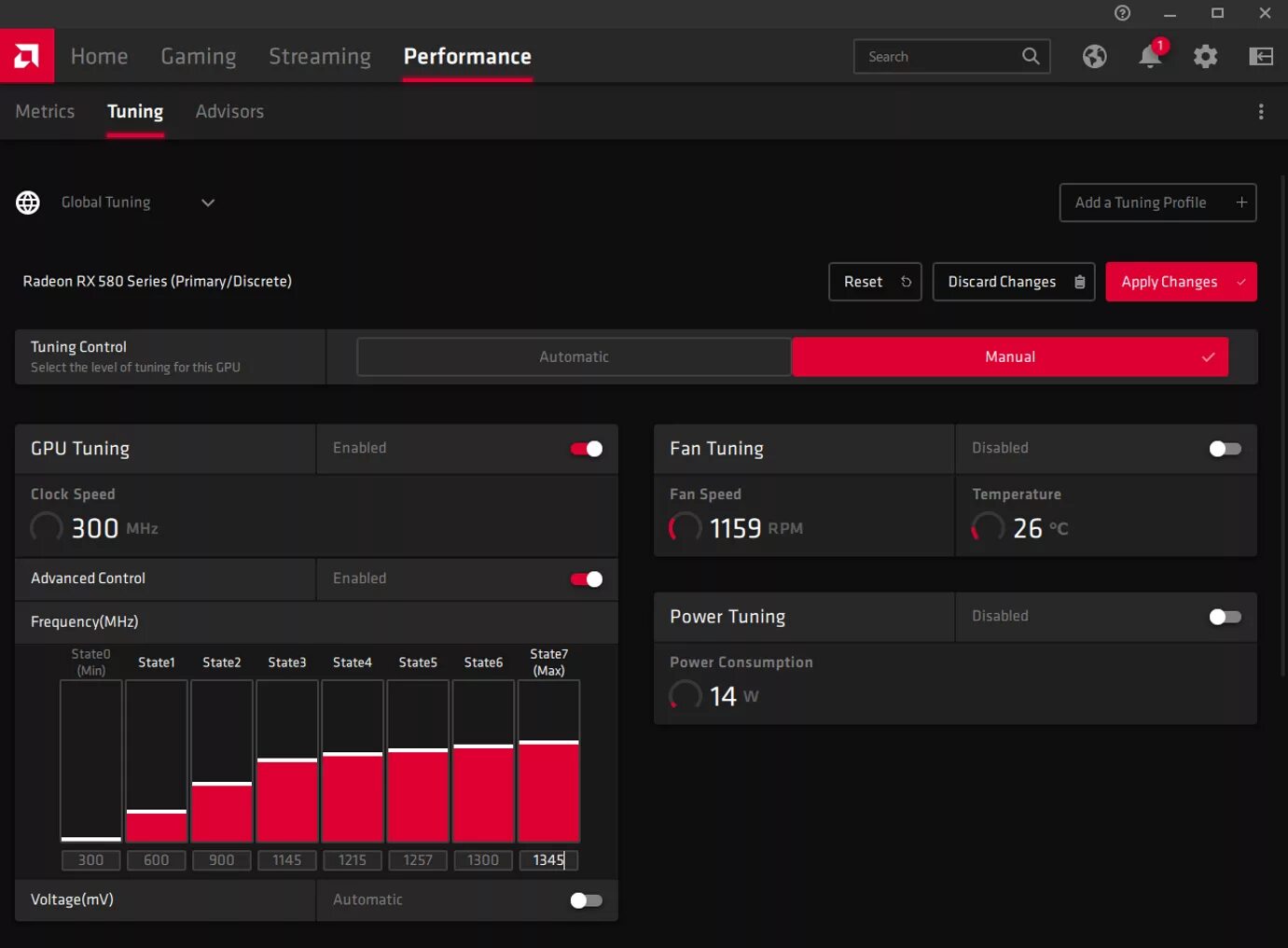Screen dimensions: 1288x948
Task: Select Manual tuning control
Action: [x=1010, y=356]
